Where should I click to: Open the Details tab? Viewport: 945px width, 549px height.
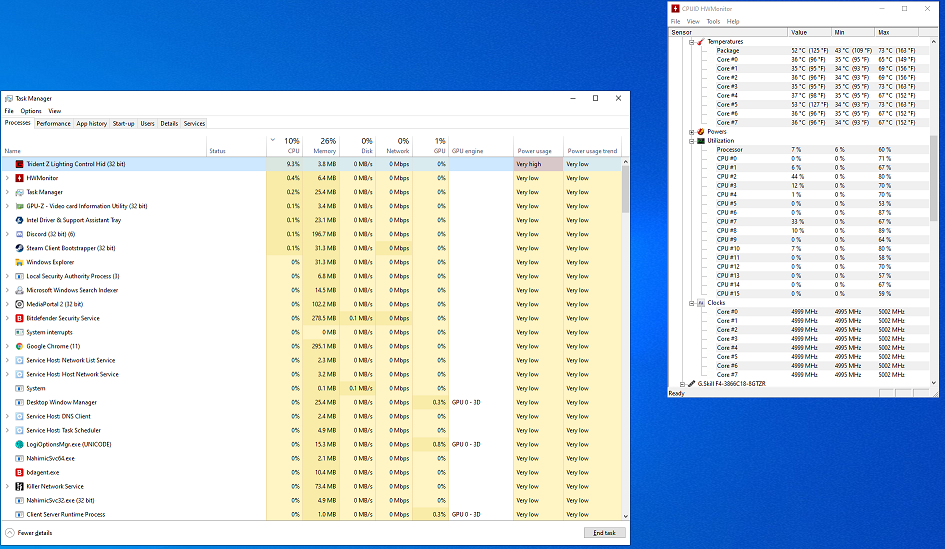[169, 124]
